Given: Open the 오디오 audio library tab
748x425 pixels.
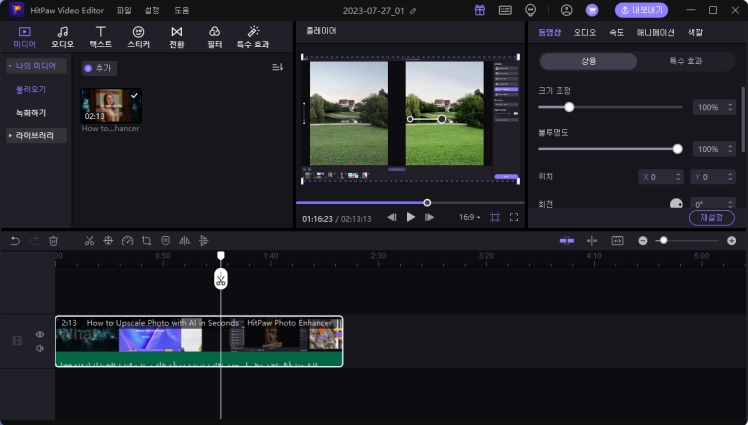Looking at the screenshot, I should click(62, 37).
